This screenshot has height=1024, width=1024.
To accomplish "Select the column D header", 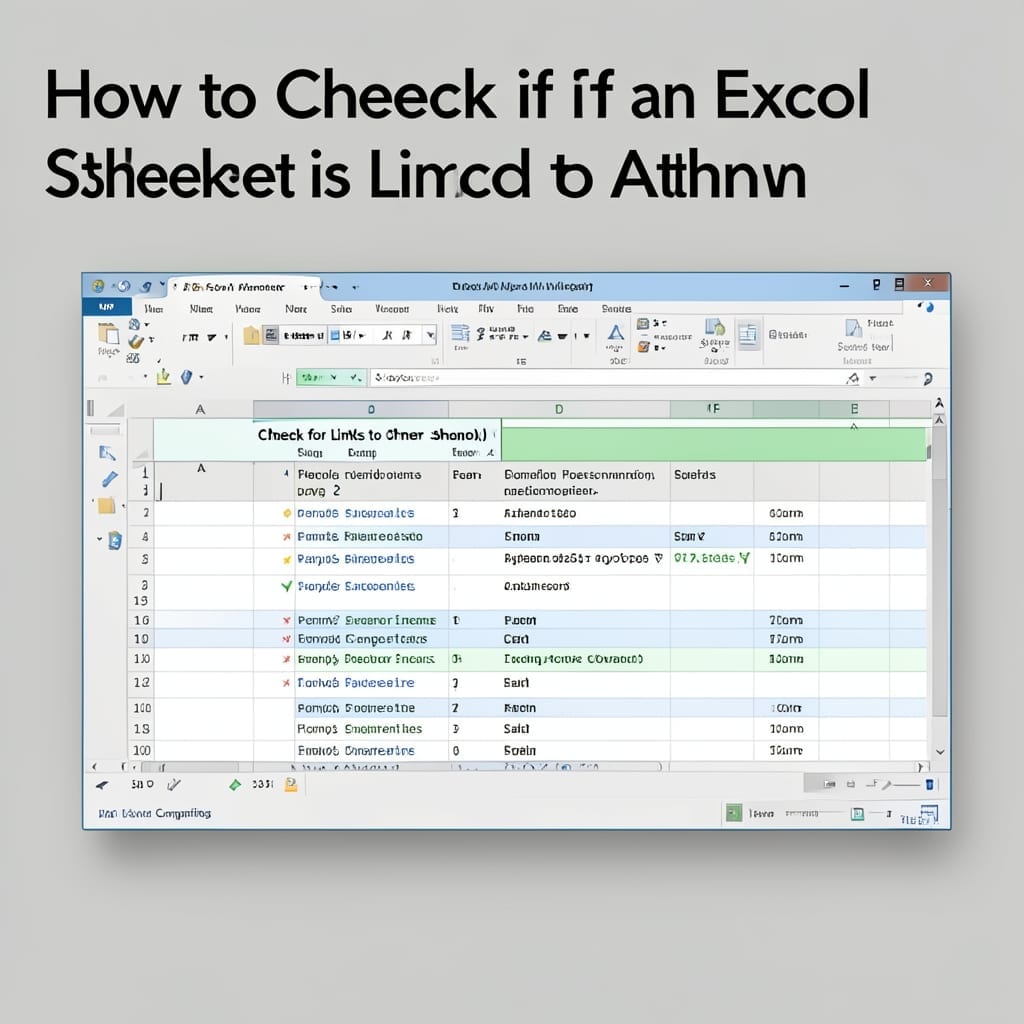I will (x=559, y=409).
